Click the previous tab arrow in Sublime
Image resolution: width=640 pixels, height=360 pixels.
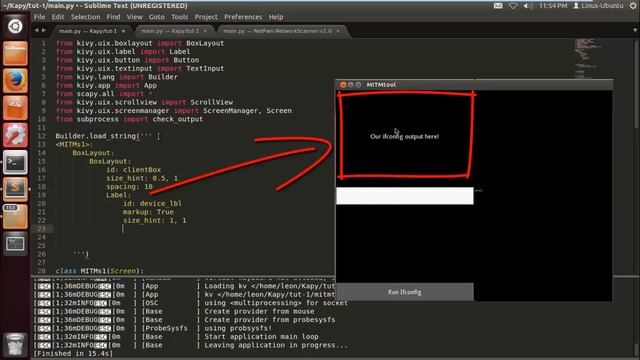click(36, 30)
